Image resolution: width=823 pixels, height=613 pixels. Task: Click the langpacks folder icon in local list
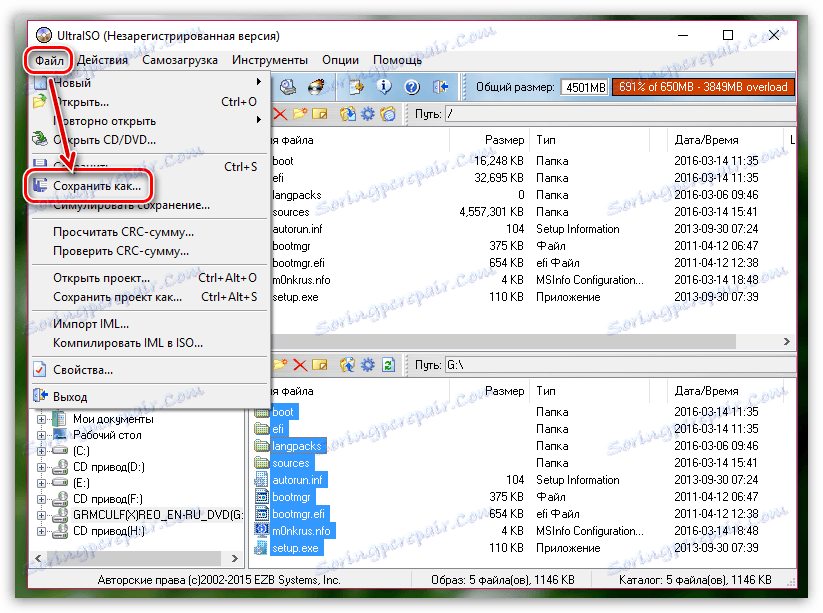261,446
